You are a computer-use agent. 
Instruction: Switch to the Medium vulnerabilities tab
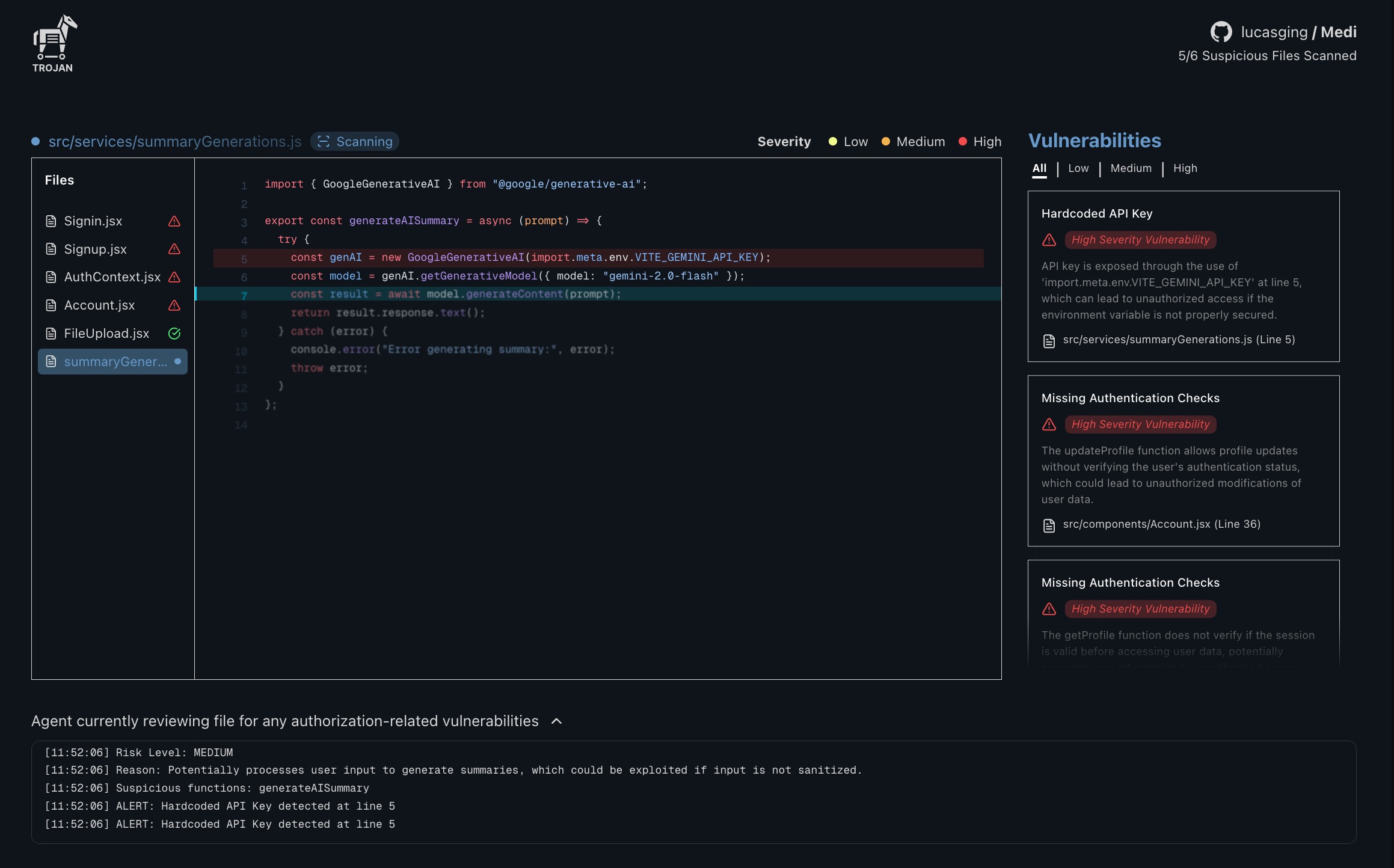1131,168
